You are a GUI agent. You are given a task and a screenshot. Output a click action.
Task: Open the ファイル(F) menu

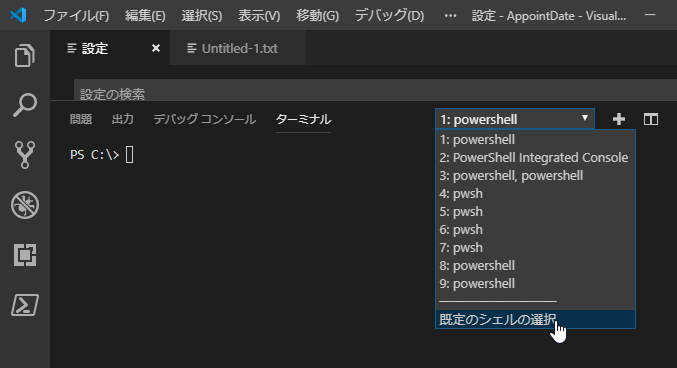coord(76,16)
